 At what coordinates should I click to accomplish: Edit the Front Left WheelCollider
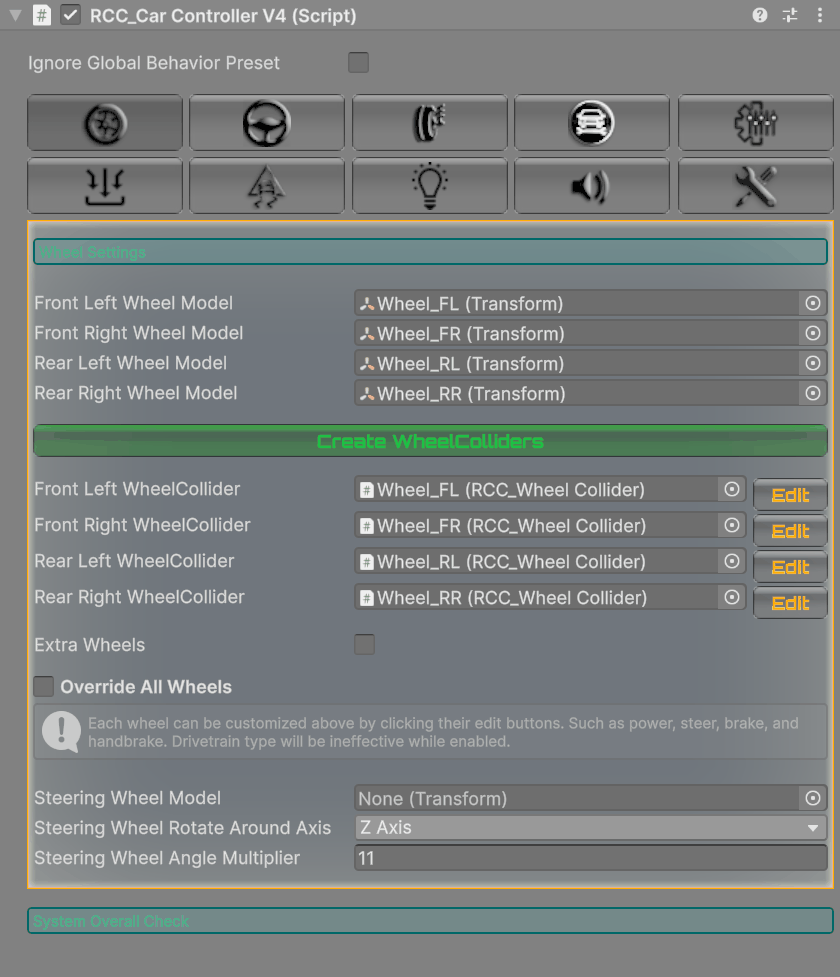[x=790, y=495]
